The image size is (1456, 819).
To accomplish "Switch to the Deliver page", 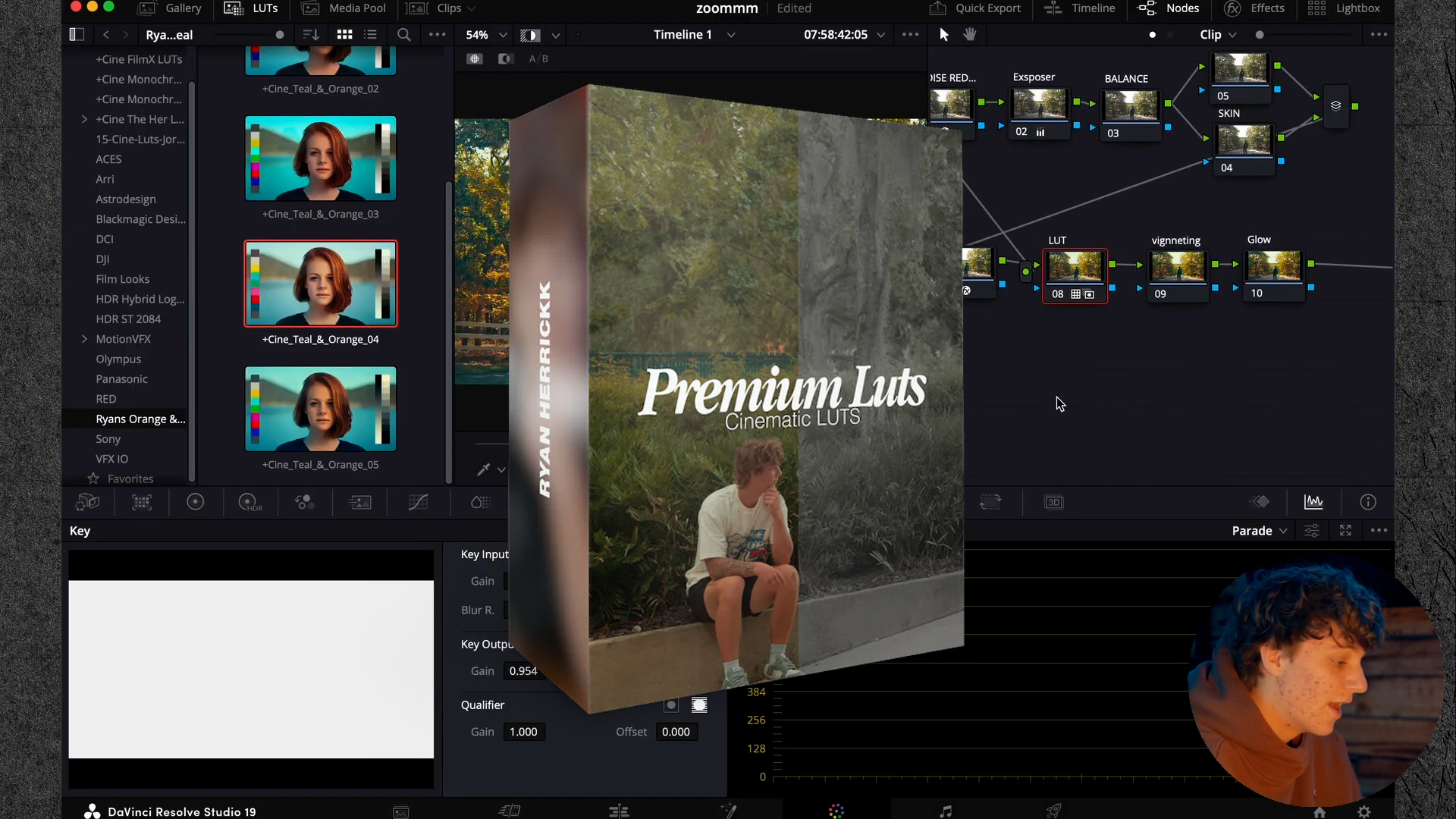I will [x=1055, y=810].
